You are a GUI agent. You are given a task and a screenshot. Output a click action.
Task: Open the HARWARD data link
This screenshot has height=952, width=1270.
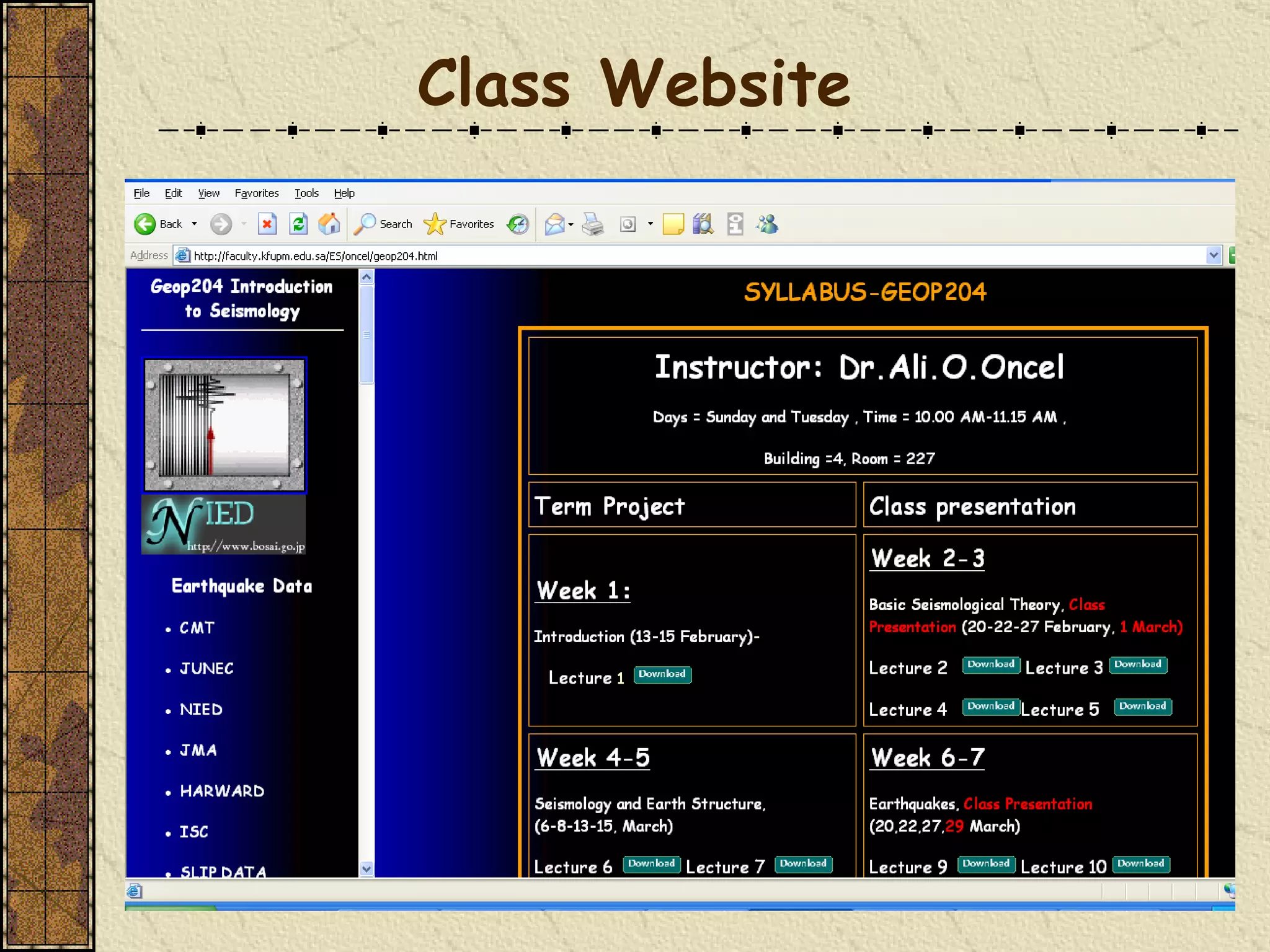(x=222, y=791)
